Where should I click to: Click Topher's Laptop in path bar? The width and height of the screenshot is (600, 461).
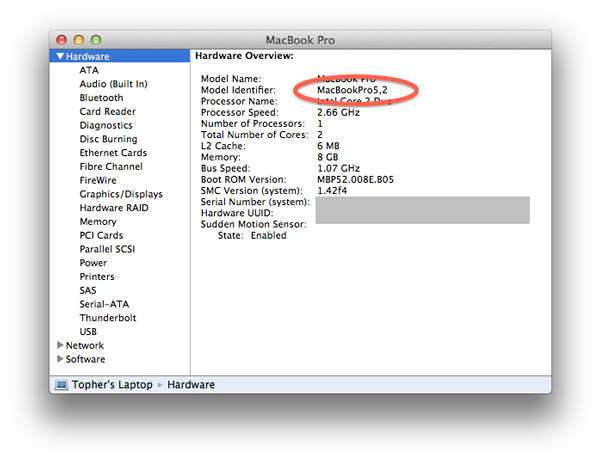pyautogui.click(x=112, y=385)
